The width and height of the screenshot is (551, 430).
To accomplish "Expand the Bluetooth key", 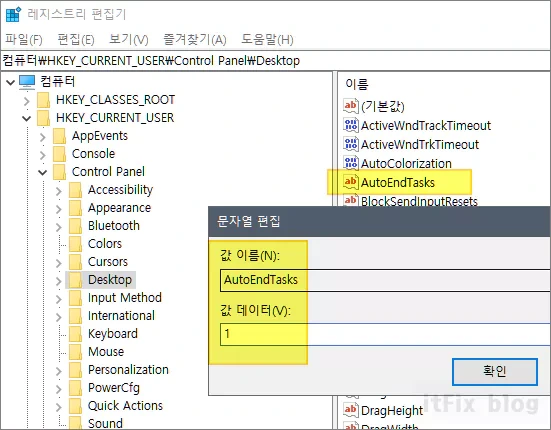I will (59, 227).
